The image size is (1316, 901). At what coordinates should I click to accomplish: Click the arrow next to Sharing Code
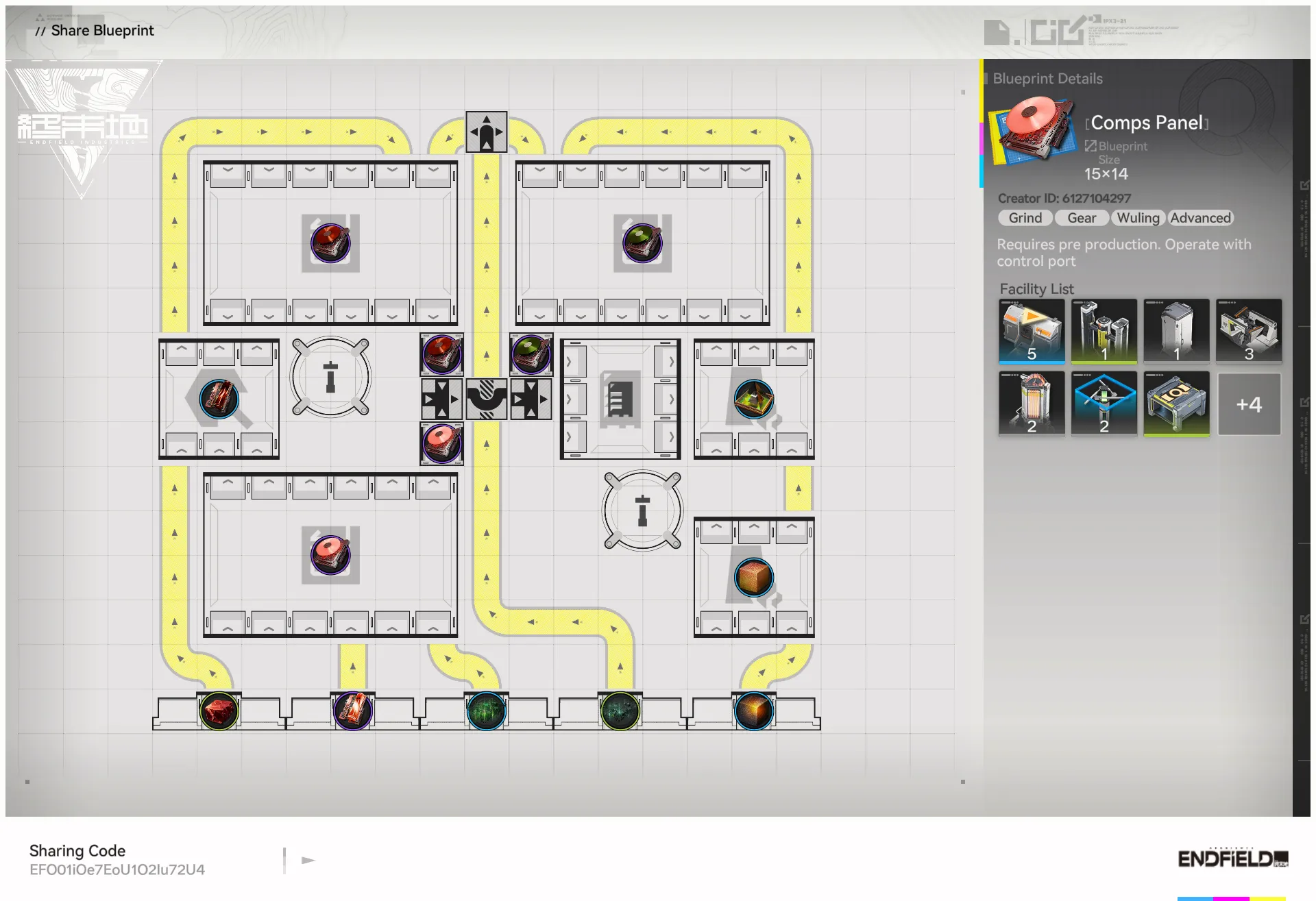pos(308,860)
